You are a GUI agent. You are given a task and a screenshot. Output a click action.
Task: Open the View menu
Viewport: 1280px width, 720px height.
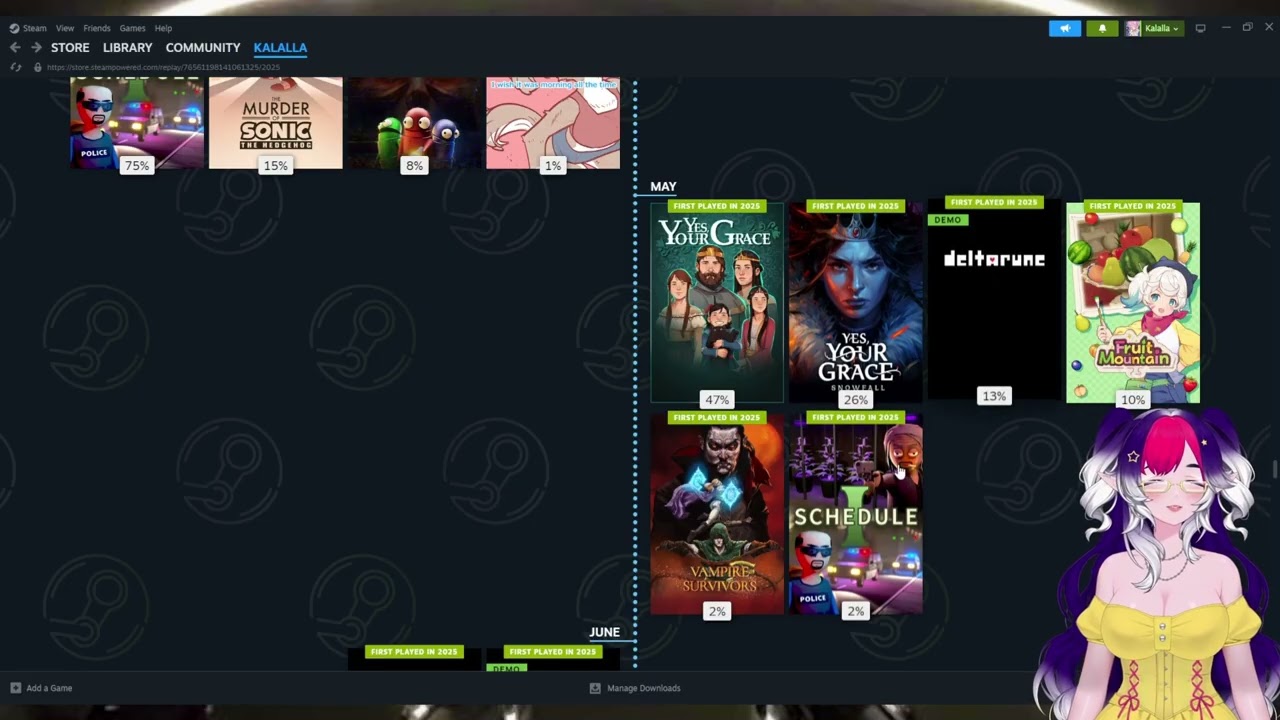(65, 28)
